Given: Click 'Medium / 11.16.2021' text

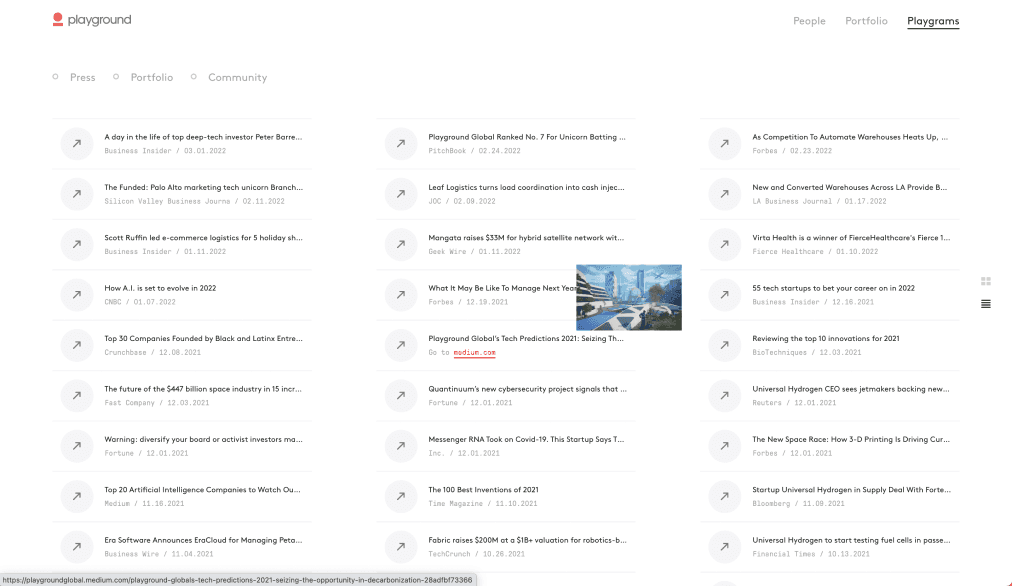Looking at the screenshot, I should pyautogui.click(x=144, y=503).
